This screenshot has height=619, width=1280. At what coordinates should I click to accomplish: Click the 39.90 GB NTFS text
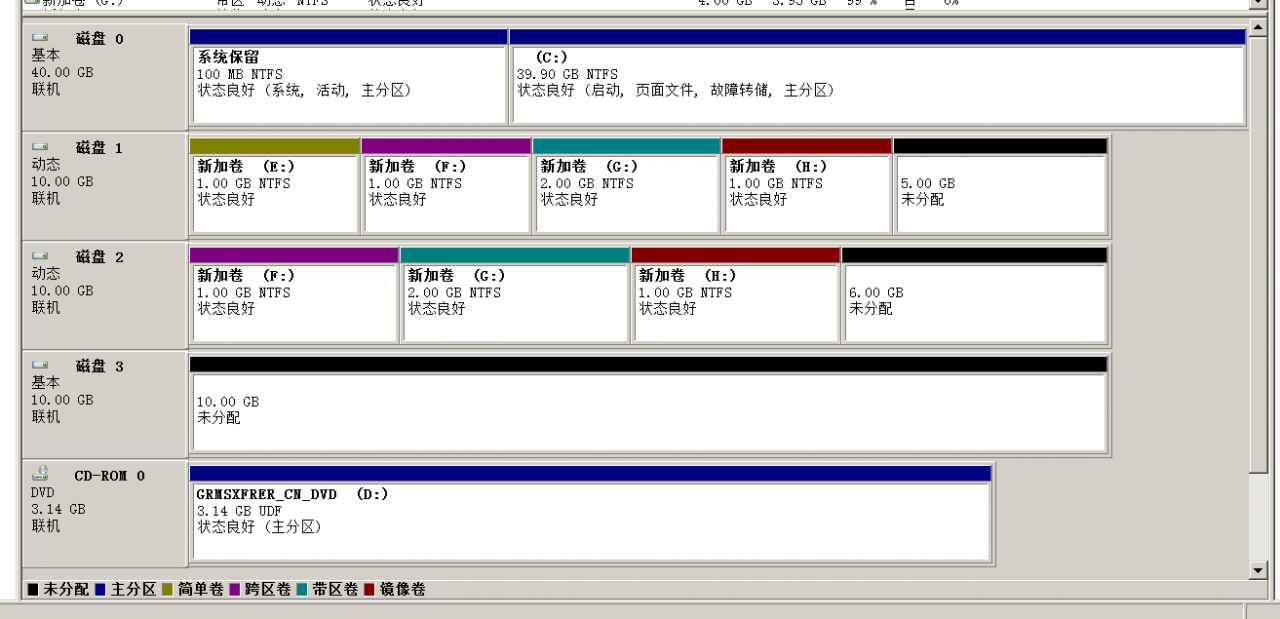click(x=567, y=74)
